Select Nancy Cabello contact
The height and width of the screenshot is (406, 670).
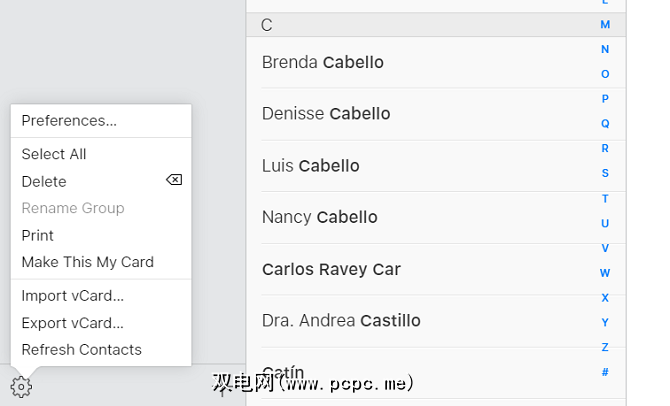(x=320, y=217)
